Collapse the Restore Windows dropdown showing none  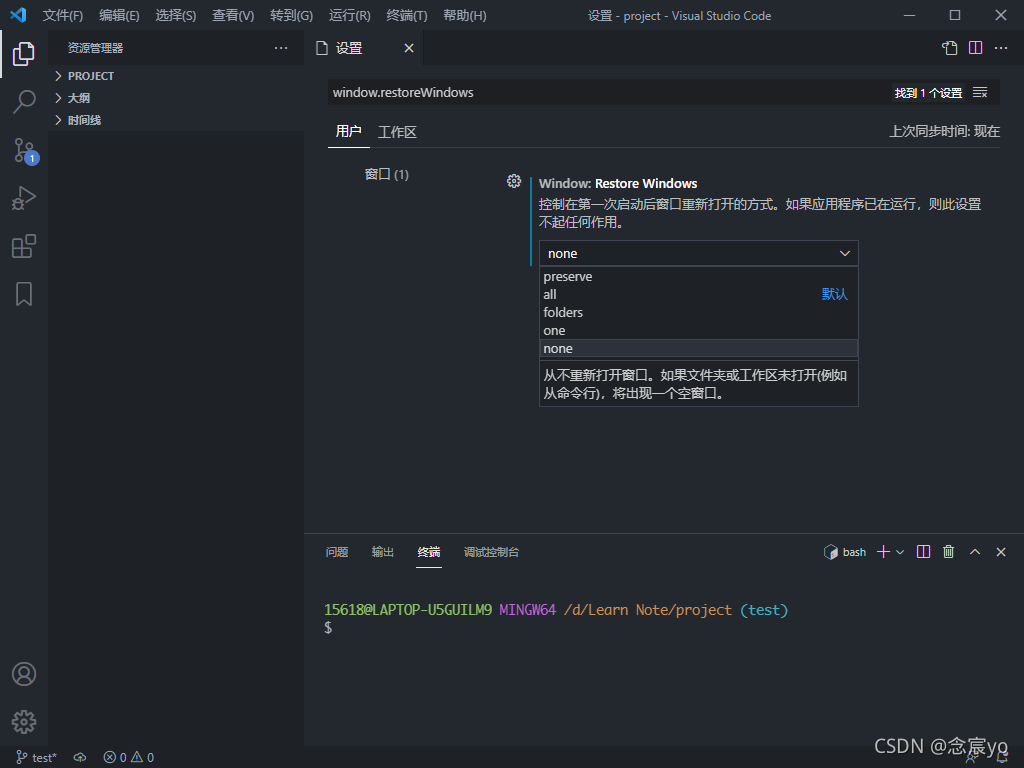tap(699, 253)
